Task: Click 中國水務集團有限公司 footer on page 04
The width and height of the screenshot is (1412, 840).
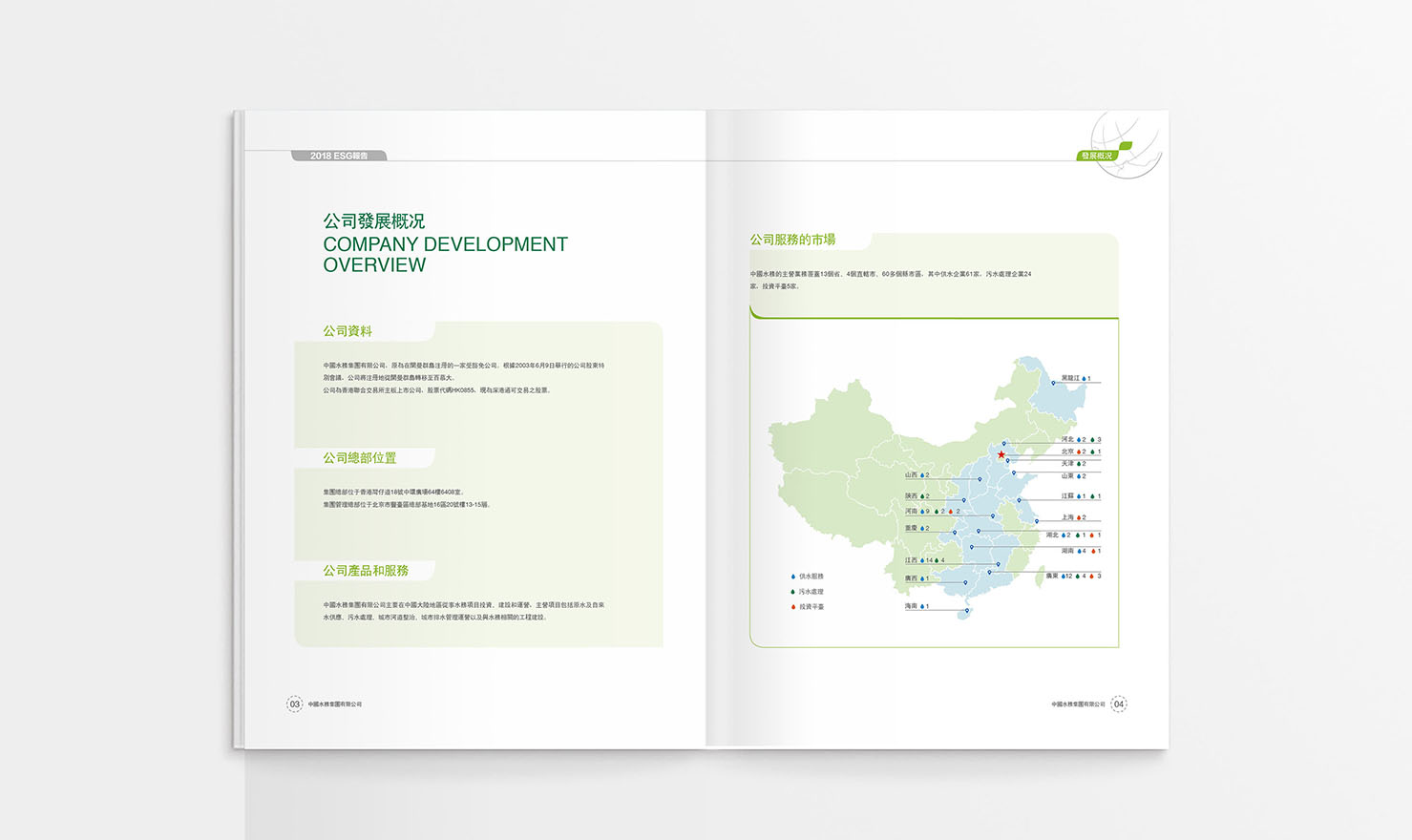Action: (1078, 704)
